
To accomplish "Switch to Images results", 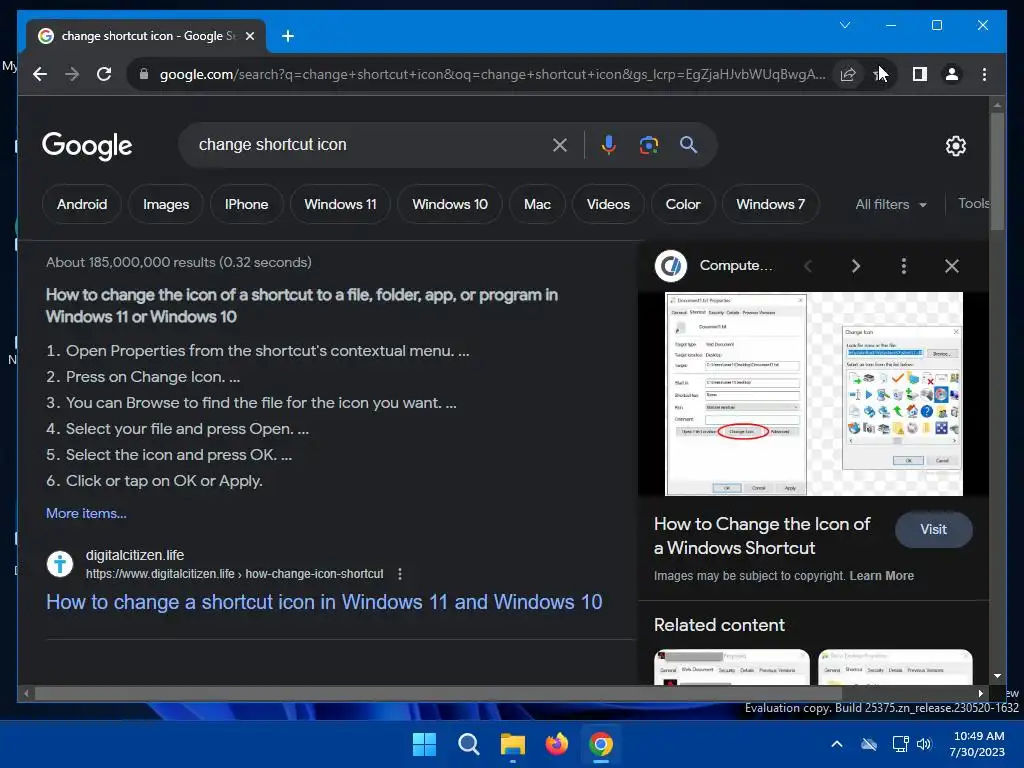I will pyautogui.click(x=166, y=204).
